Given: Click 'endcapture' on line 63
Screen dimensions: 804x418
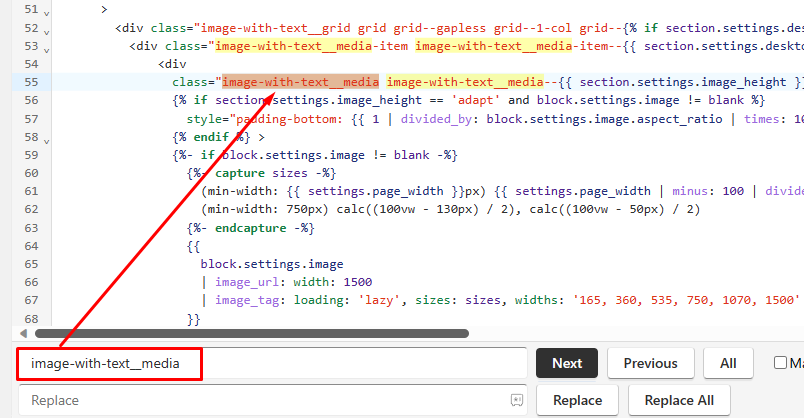Looking at the screenshot, I should 250,228.
